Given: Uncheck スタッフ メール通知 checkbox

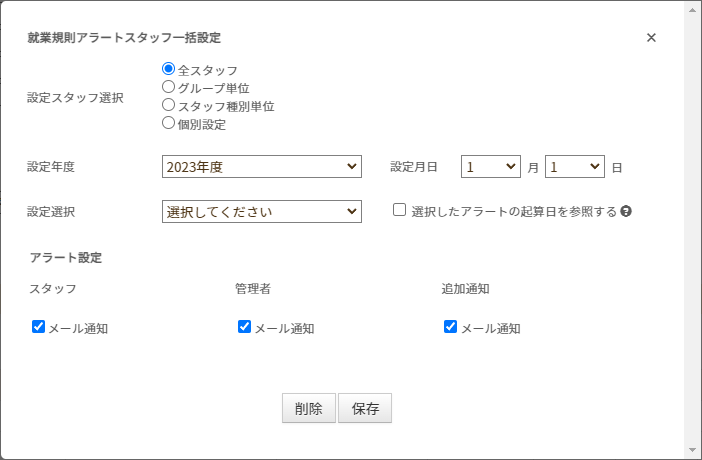Looking at the screenshot, I should tap(39, 327).
